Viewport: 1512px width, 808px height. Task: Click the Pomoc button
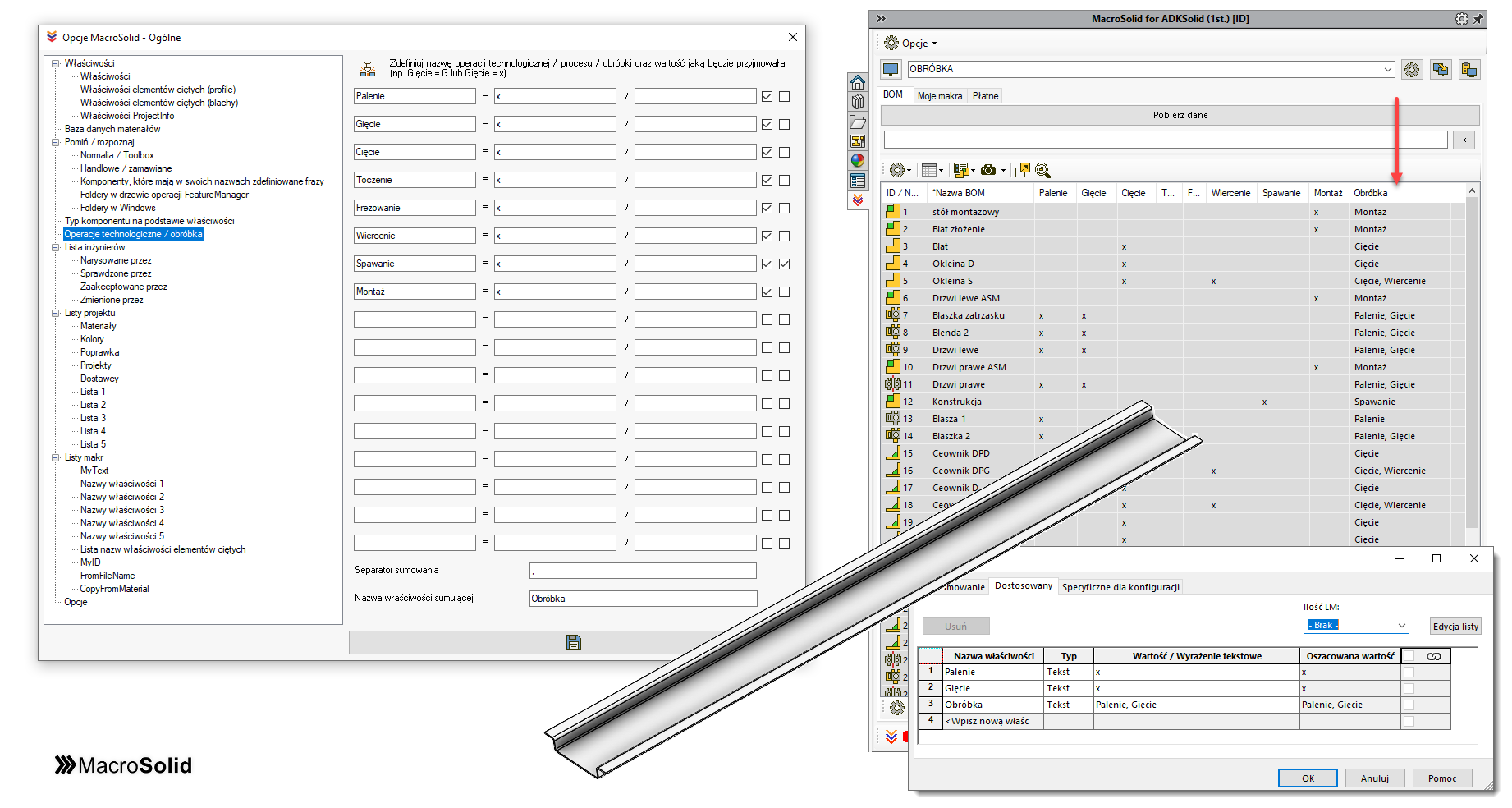click(1442, 778)
